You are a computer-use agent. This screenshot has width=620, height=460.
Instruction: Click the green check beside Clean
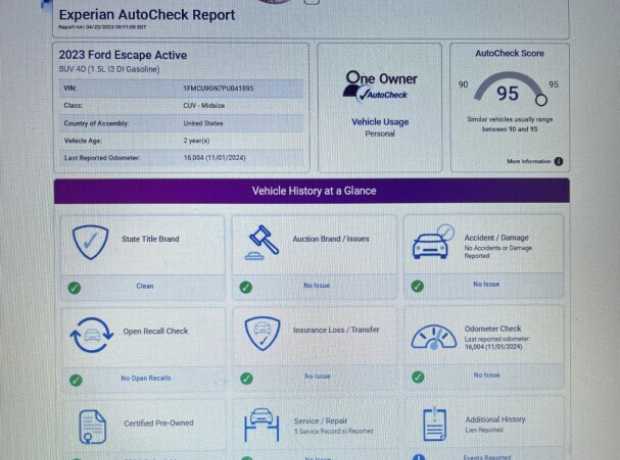tap(74, 288)
